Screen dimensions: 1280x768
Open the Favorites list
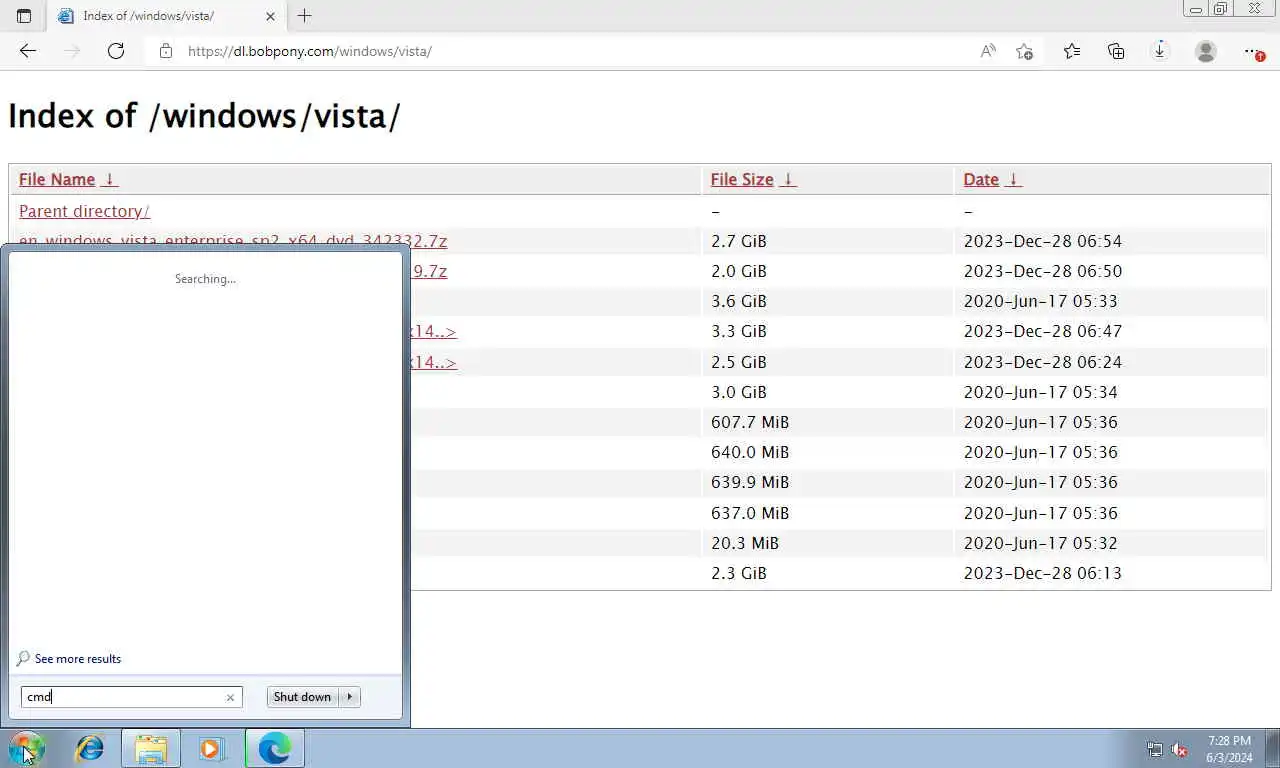point(1072,51)
